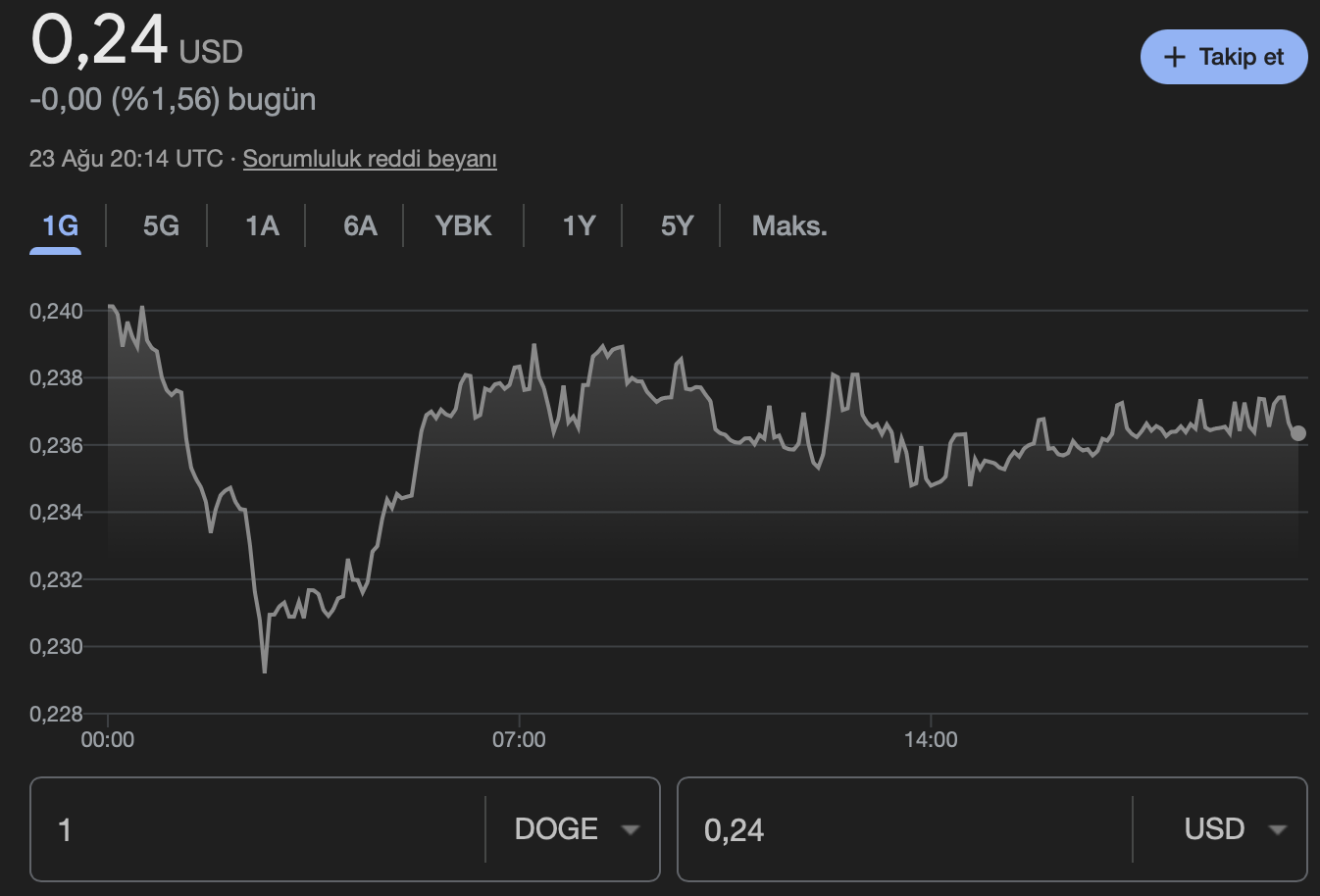Click the 0,232 price axis label

click(x=56, y=580)
